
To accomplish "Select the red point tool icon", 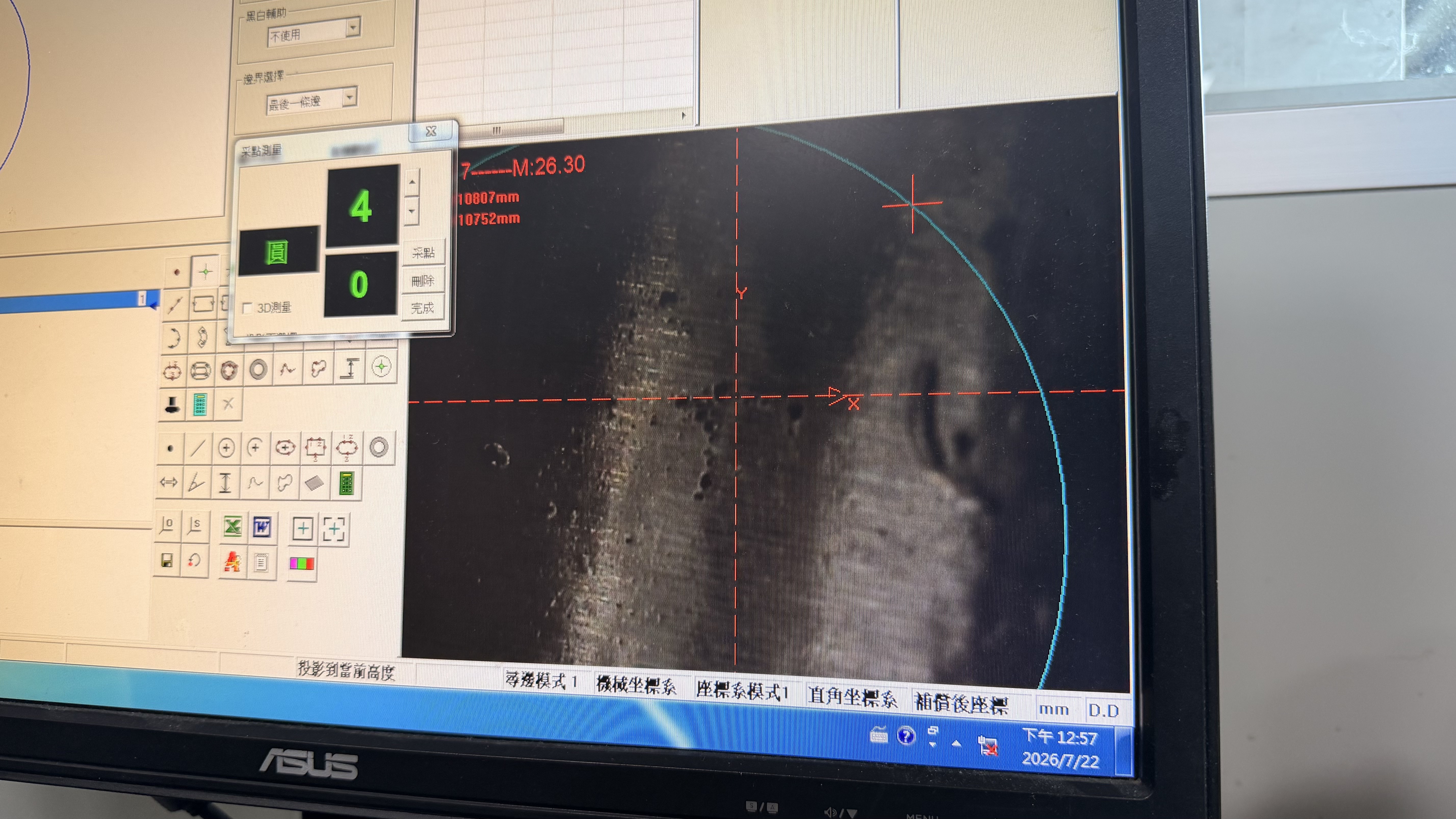I will click(177, 272).
